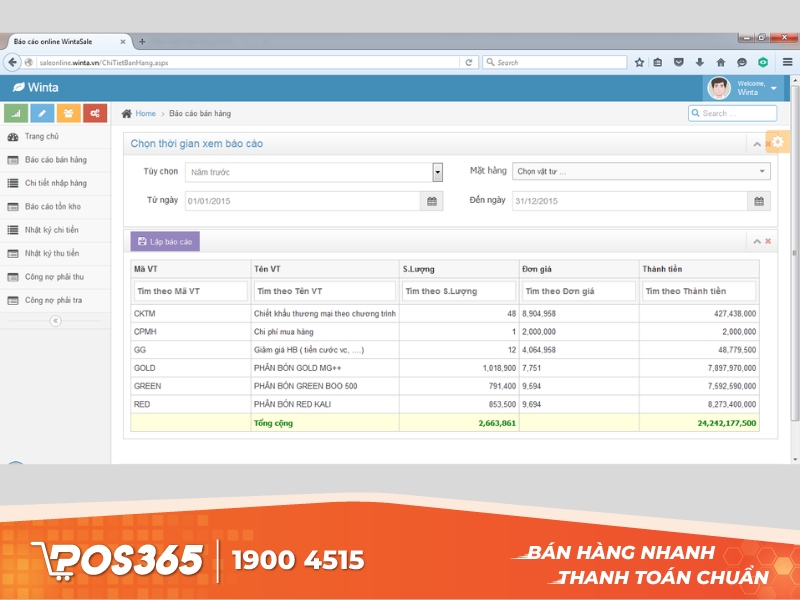Click the orange users group button
800x600 pixels.
click(x=68, y=113)
